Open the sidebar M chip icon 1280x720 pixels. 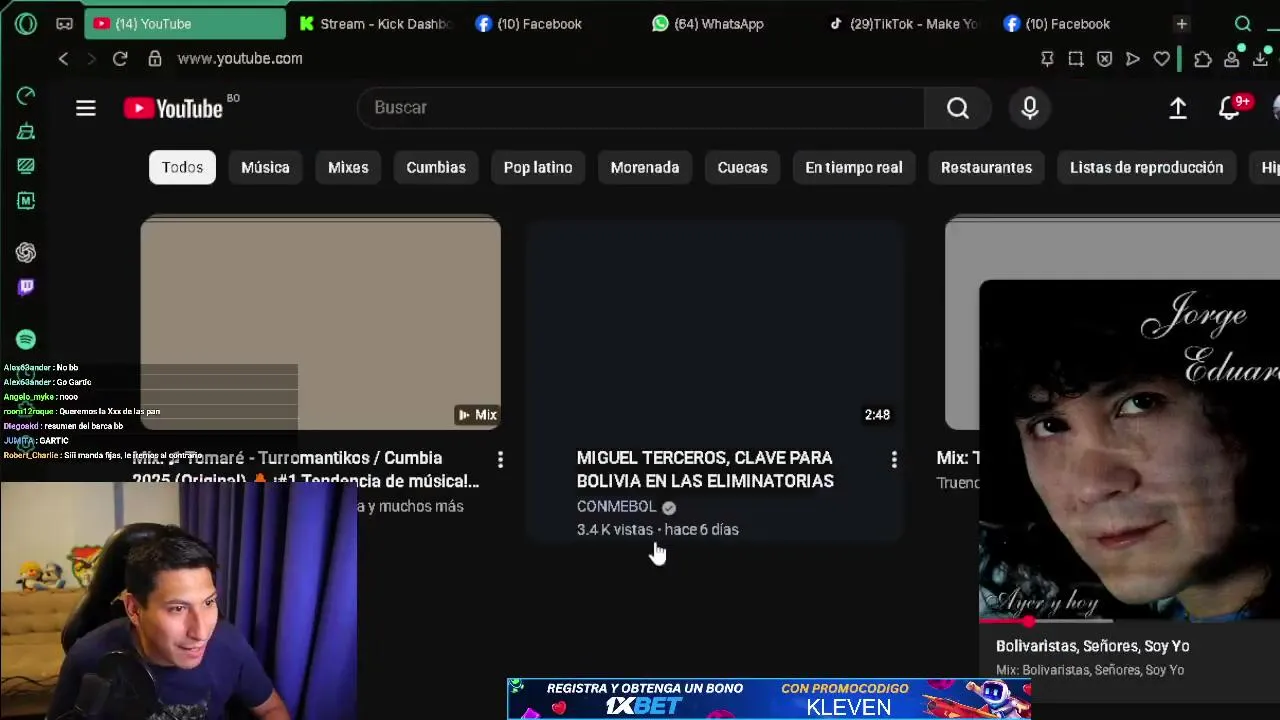point(26,201)
